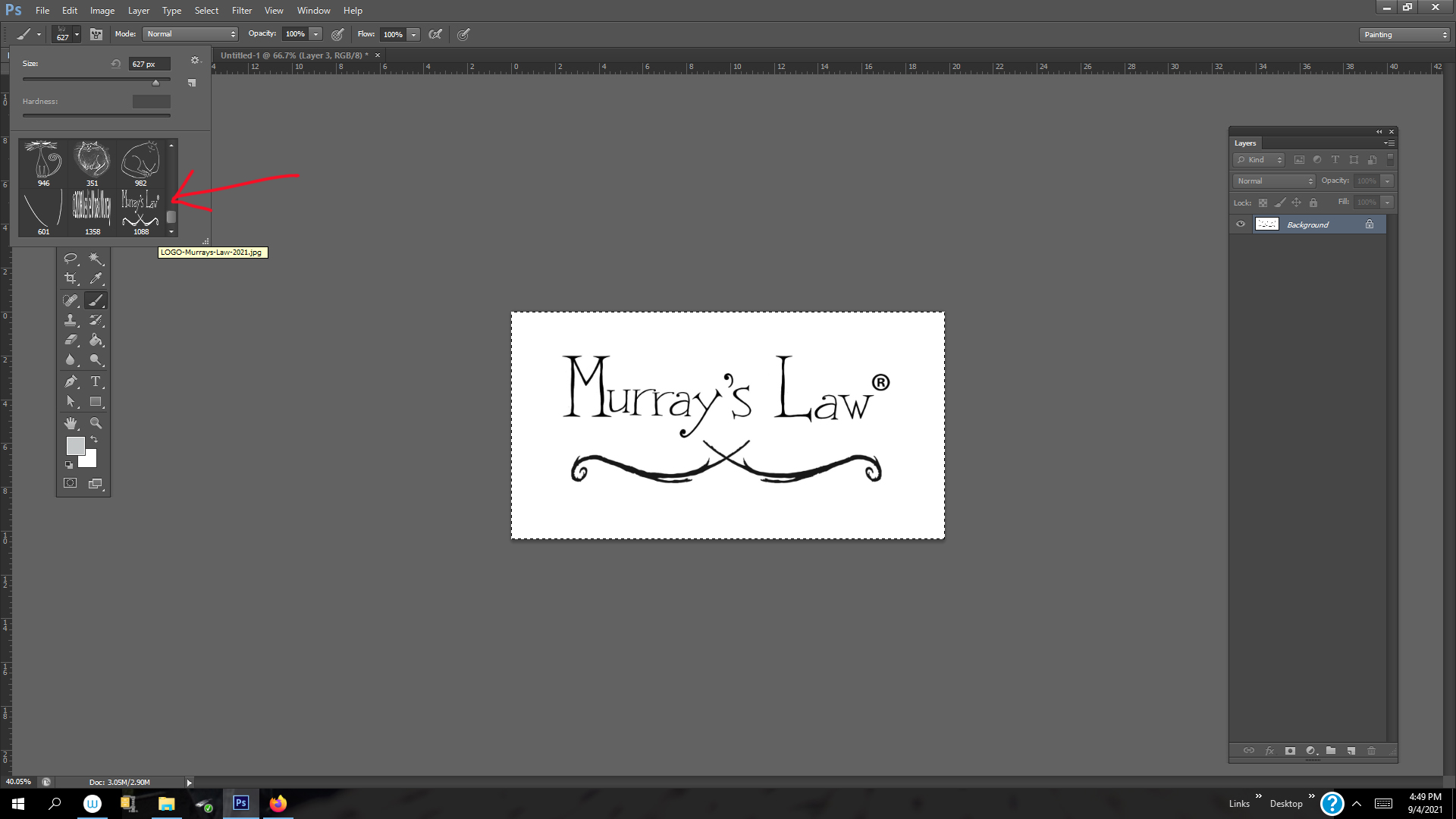The width and height of the screenshot is (1456, 819).
Task: Select the Zoom tool
Action: click(x=96, y=423)
